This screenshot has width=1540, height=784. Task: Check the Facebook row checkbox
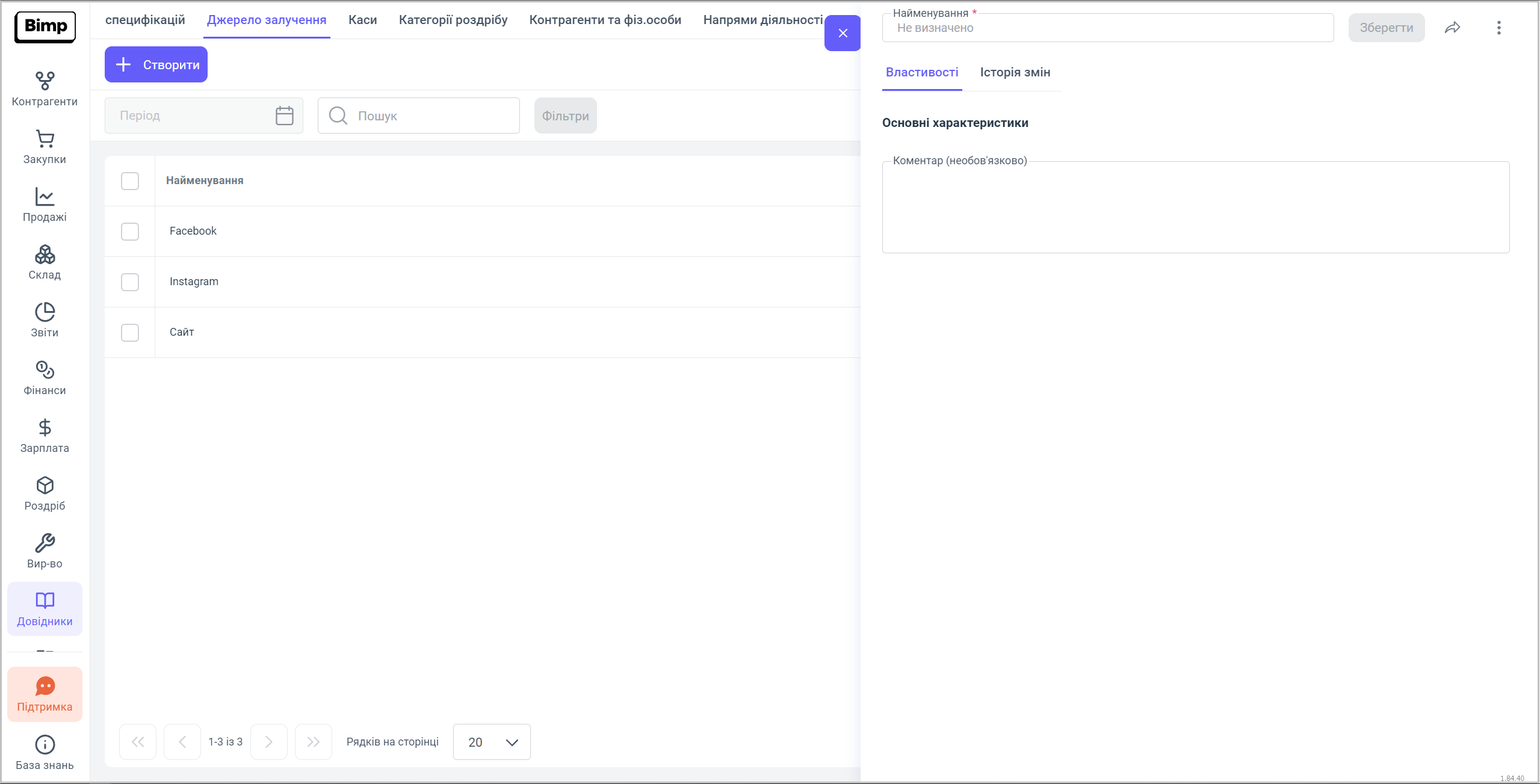click(x=130, y=232)
